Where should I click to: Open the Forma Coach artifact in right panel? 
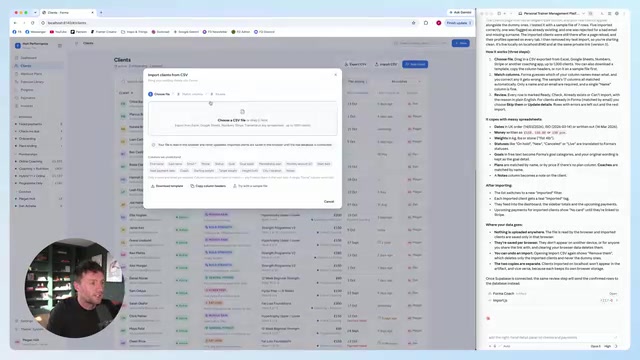pos(553,293)
